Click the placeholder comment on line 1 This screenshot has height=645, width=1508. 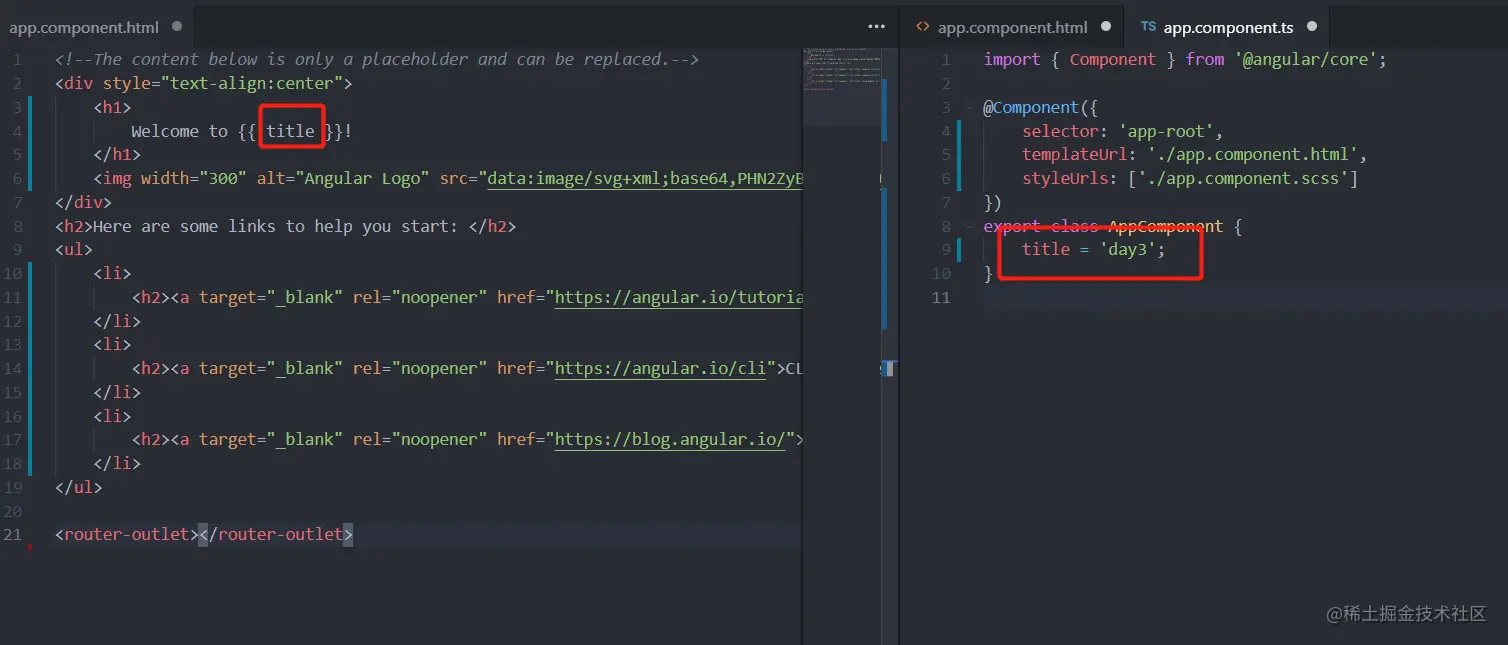377,60
